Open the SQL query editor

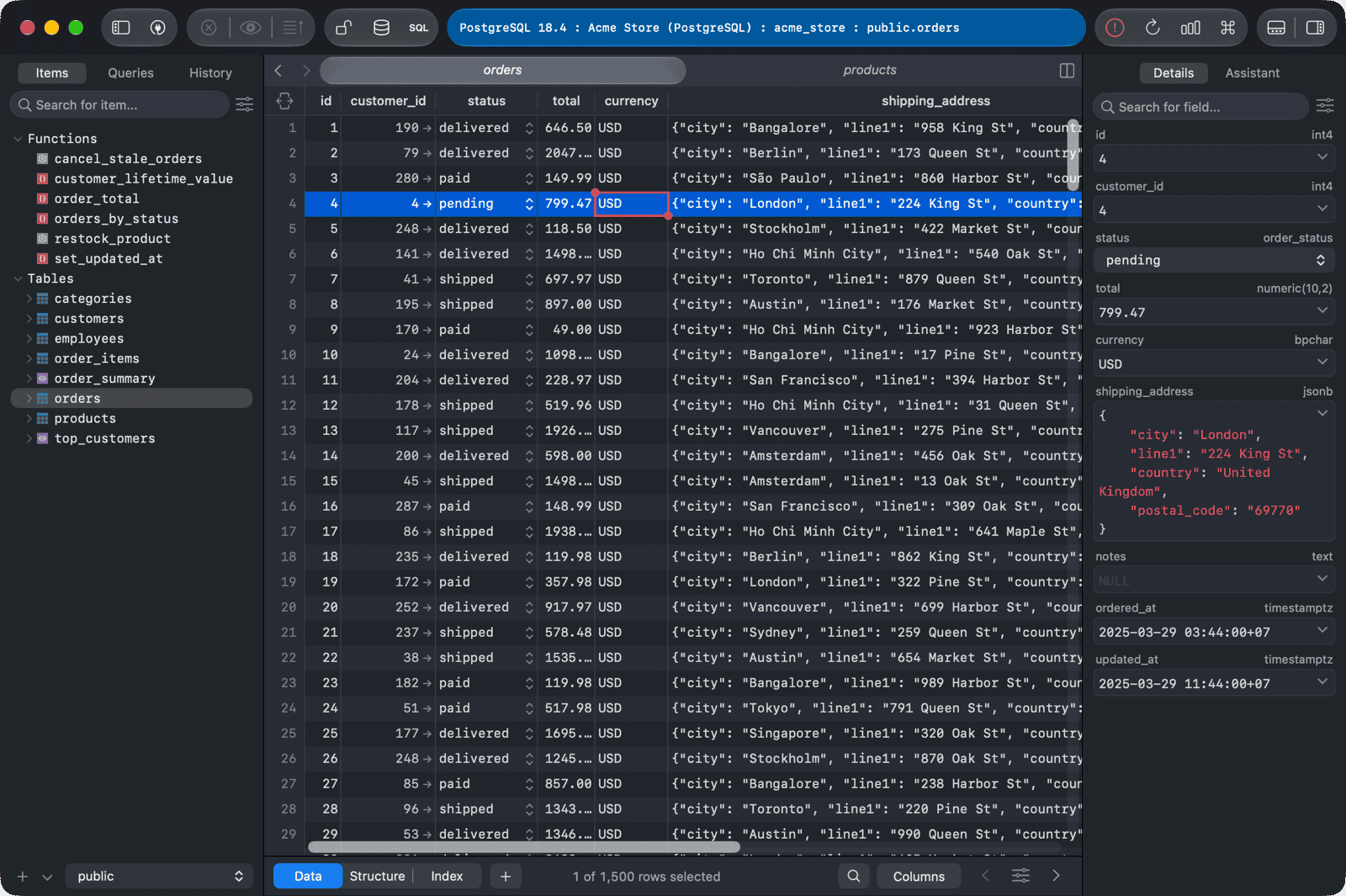418,28
